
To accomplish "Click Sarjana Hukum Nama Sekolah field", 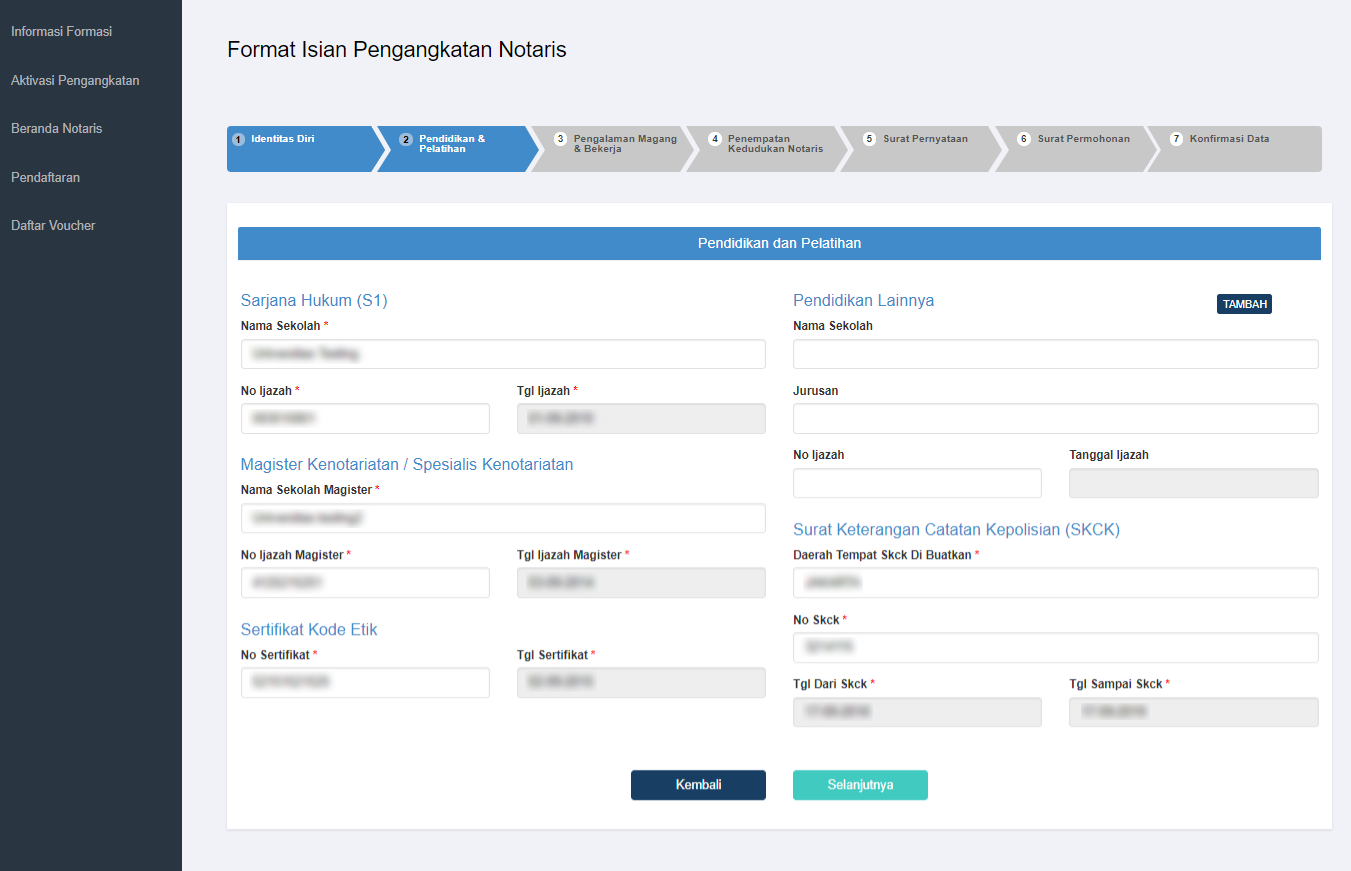I will coord(503,354).
